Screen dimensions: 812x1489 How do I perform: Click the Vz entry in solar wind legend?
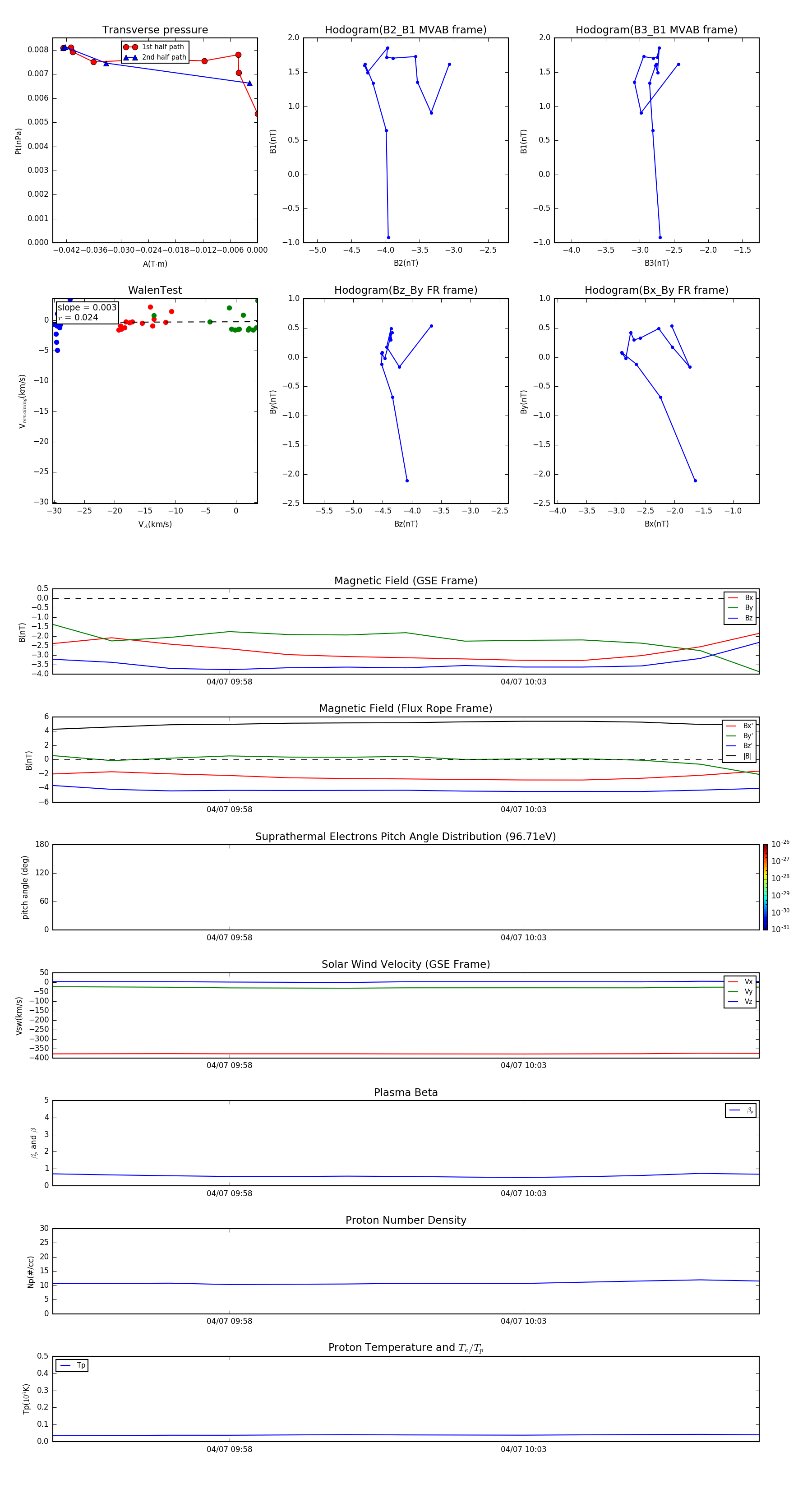(x=740, y=1001)
